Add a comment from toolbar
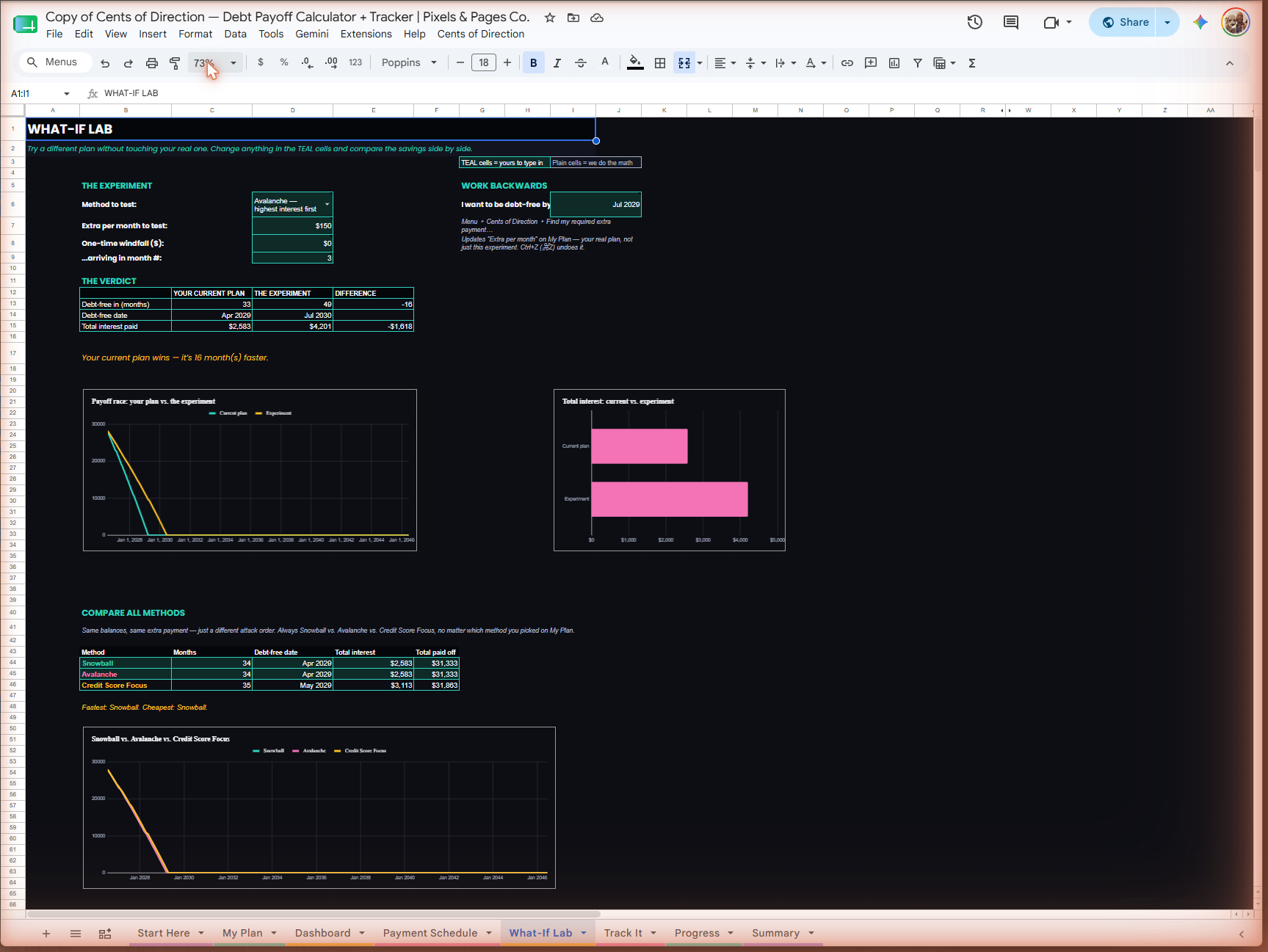 click(x=871, y=63)
